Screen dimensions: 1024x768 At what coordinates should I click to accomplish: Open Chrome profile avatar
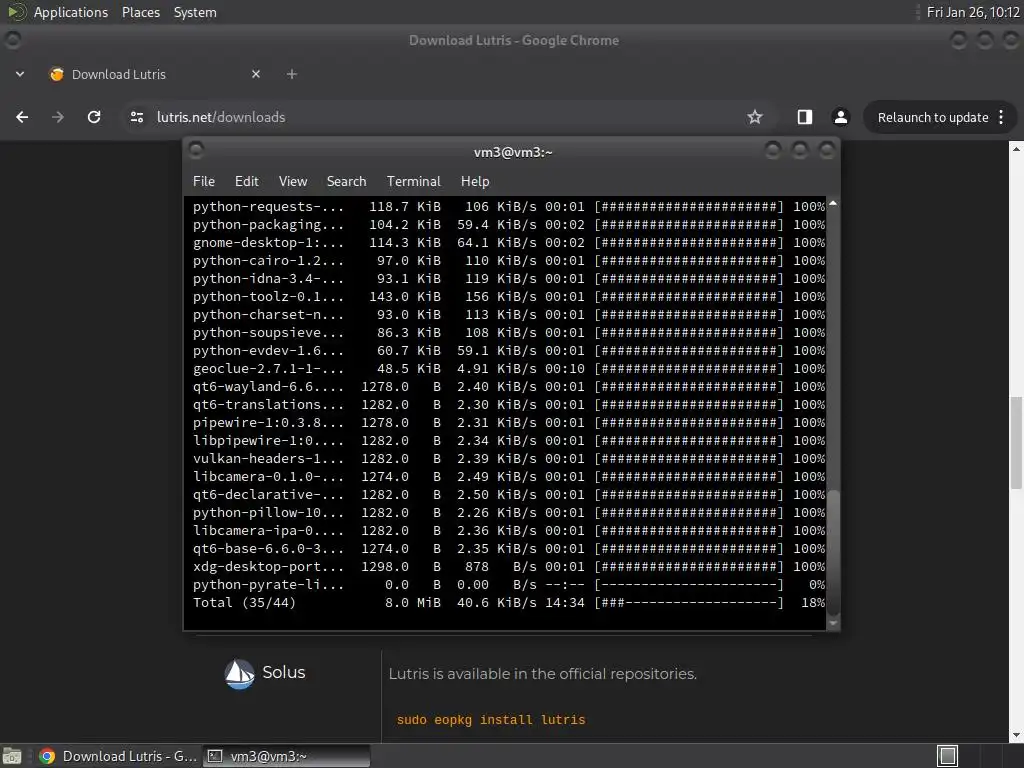click(840, 117)
